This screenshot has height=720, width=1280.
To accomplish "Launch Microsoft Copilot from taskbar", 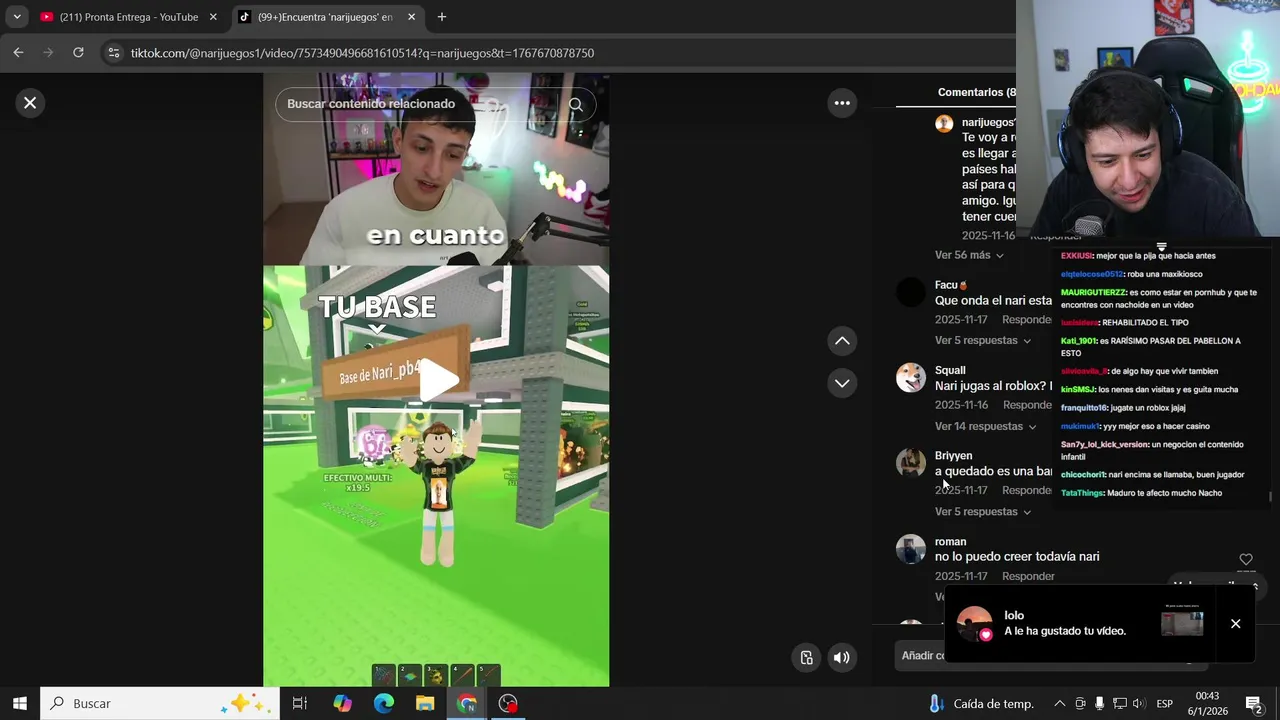I will pos(342,703).
